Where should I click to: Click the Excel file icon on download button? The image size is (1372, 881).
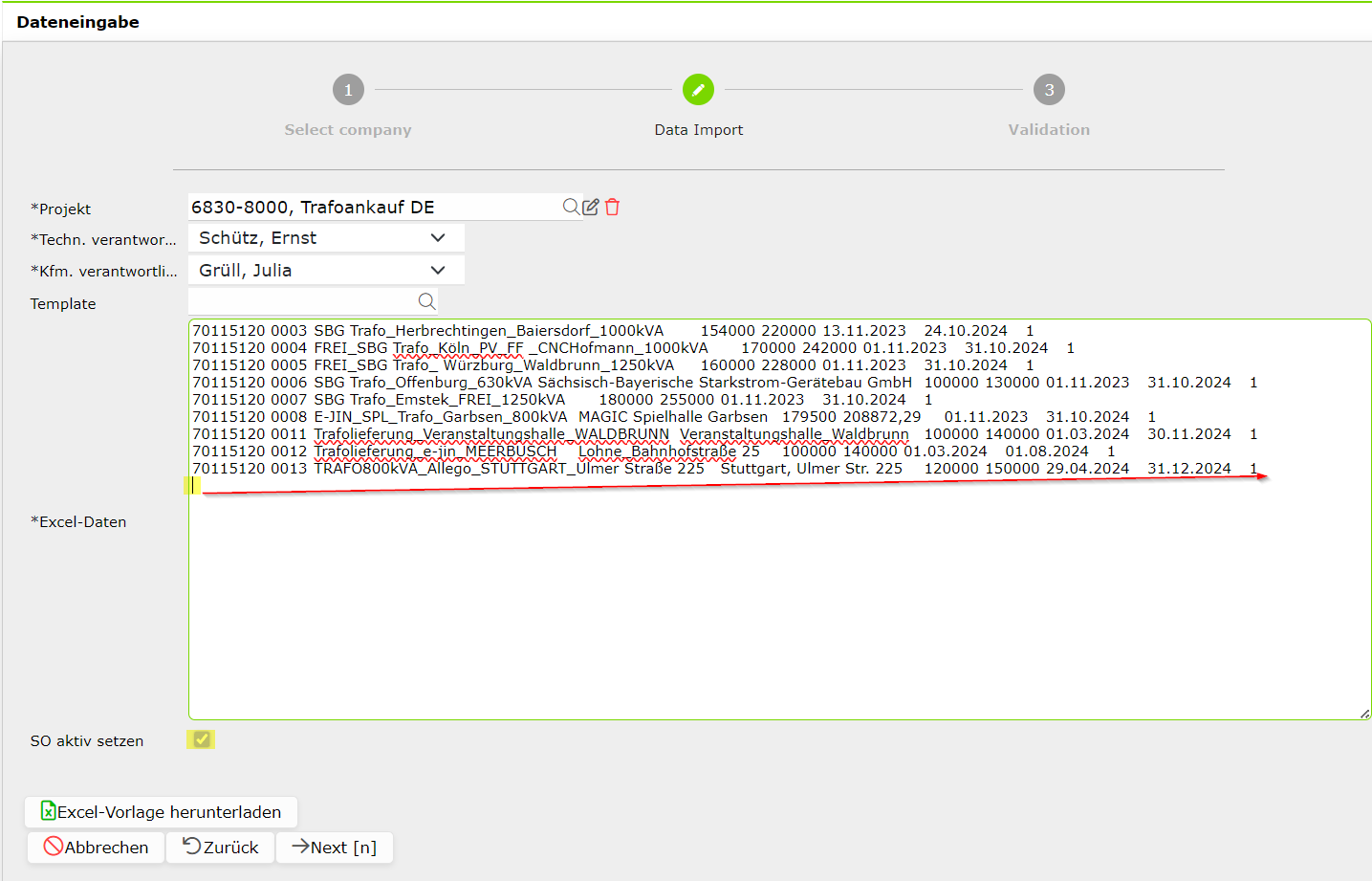point(48,811)
